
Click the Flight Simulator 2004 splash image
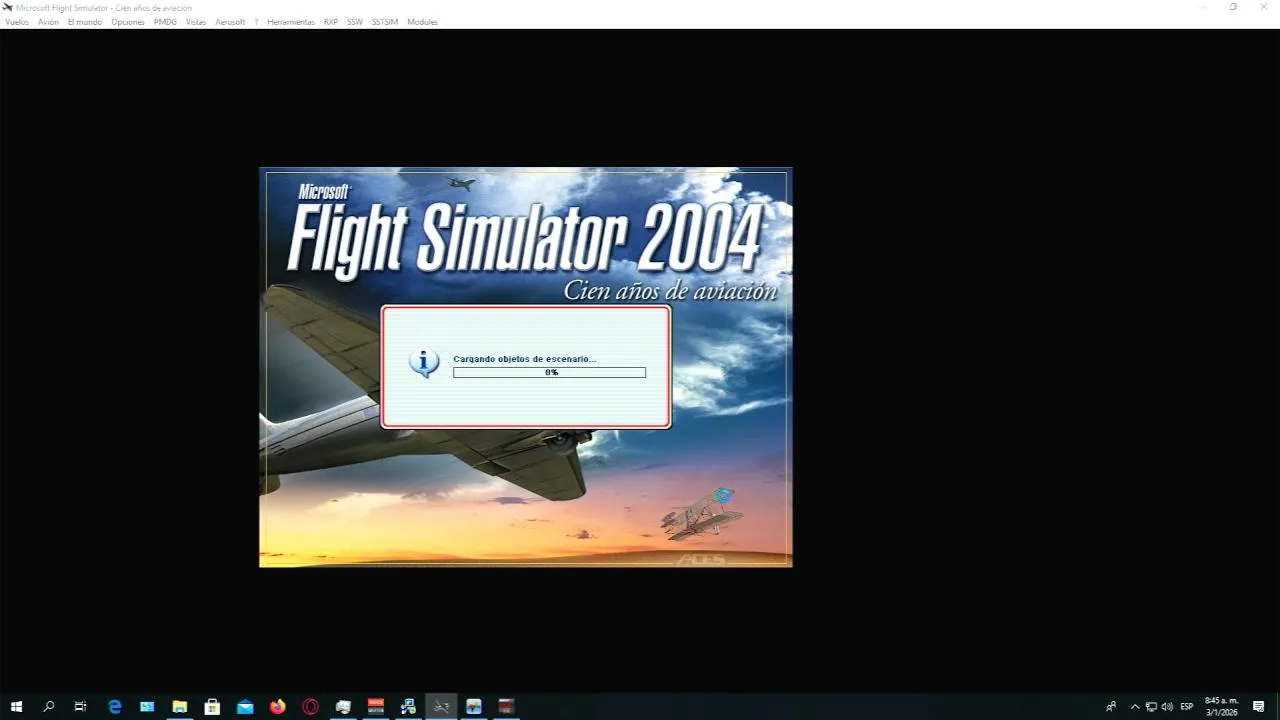click(x=526, y=367)
